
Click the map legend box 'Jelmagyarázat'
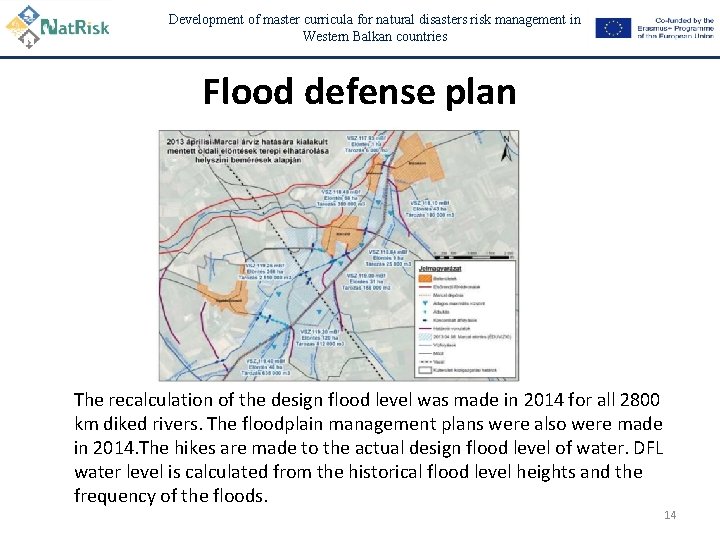[x=466, y=319]
